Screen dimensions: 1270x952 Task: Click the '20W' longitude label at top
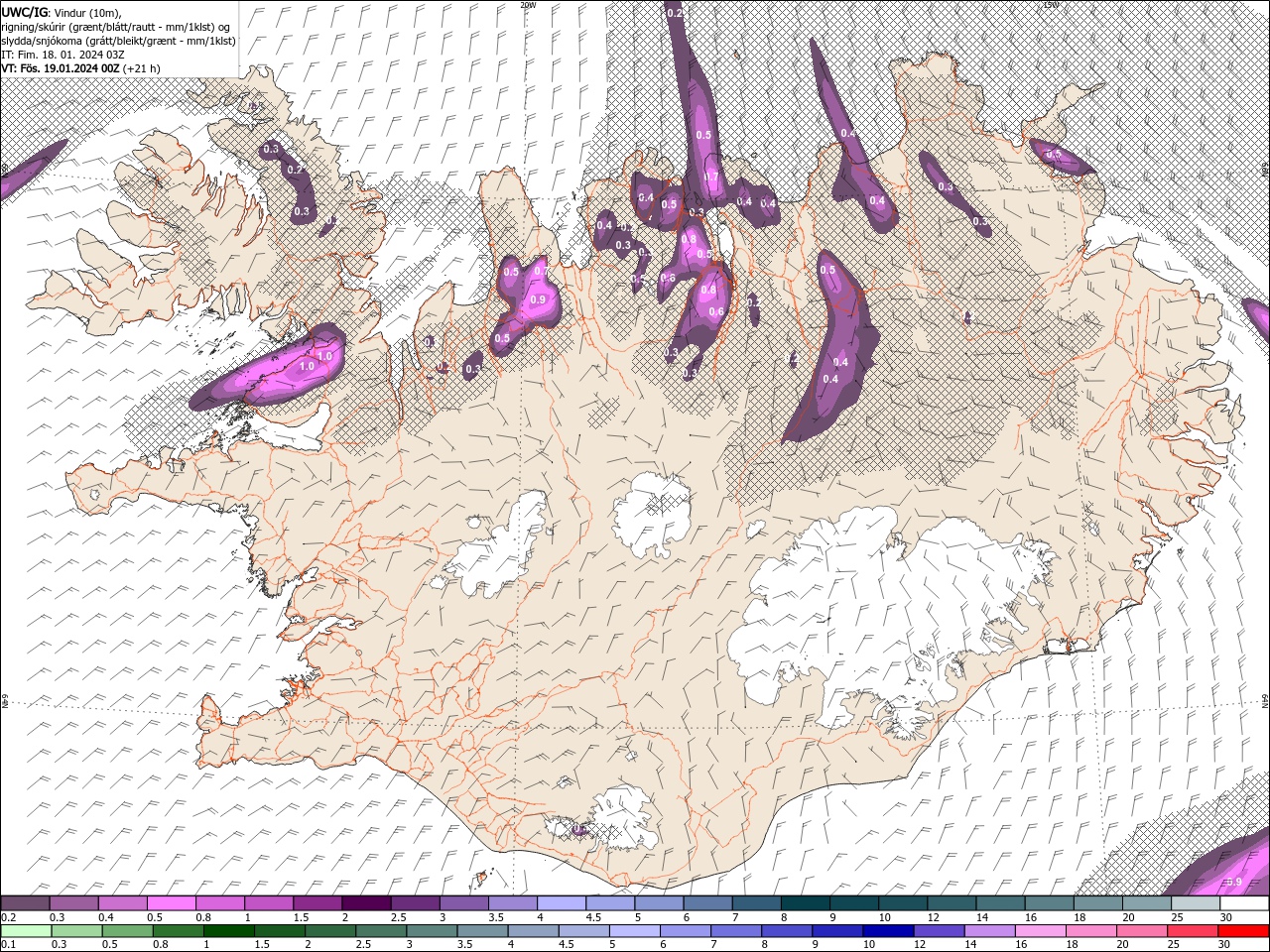(x=528, y=5)
